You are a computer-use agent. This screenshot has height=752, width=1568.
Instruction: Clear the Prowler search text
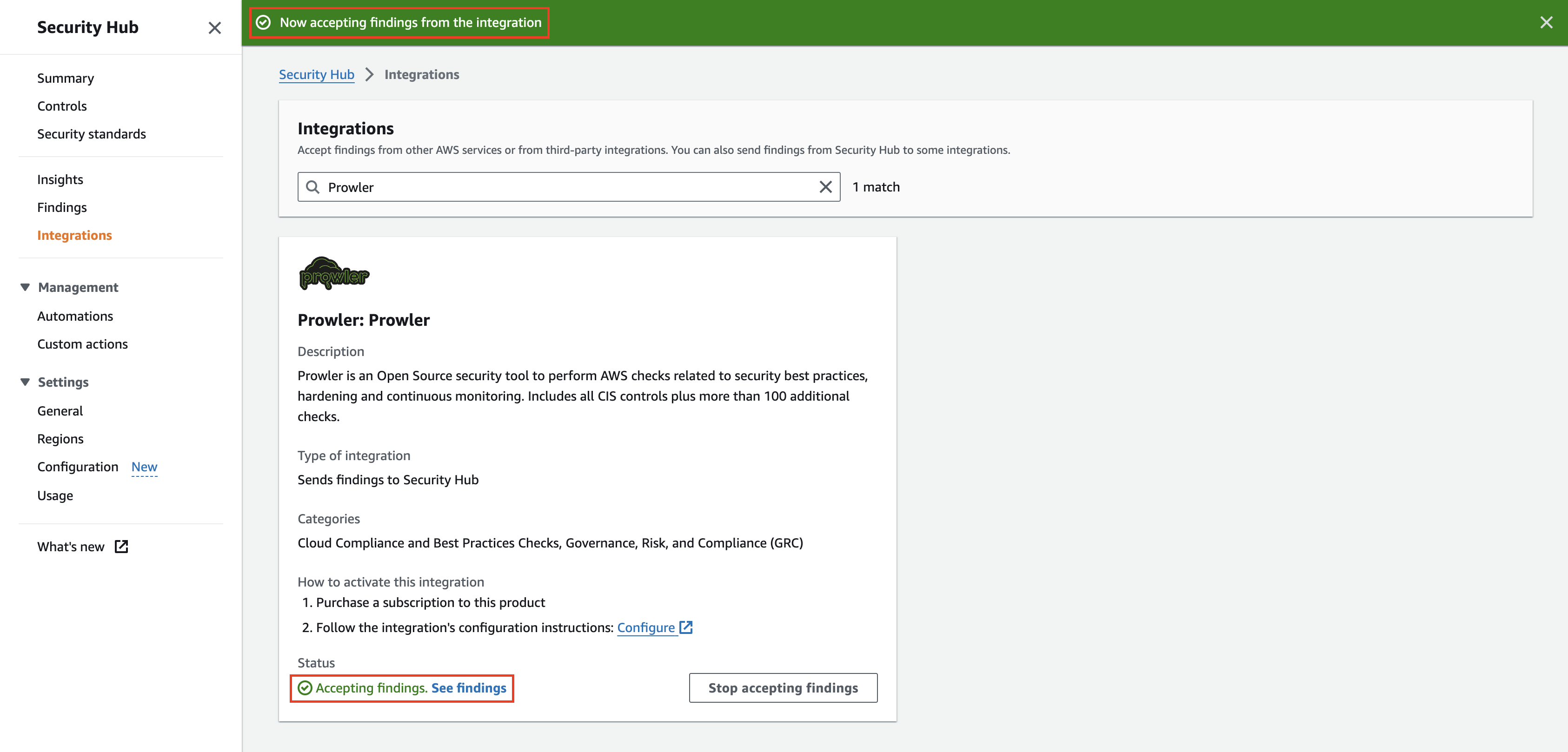click(825, 187)
